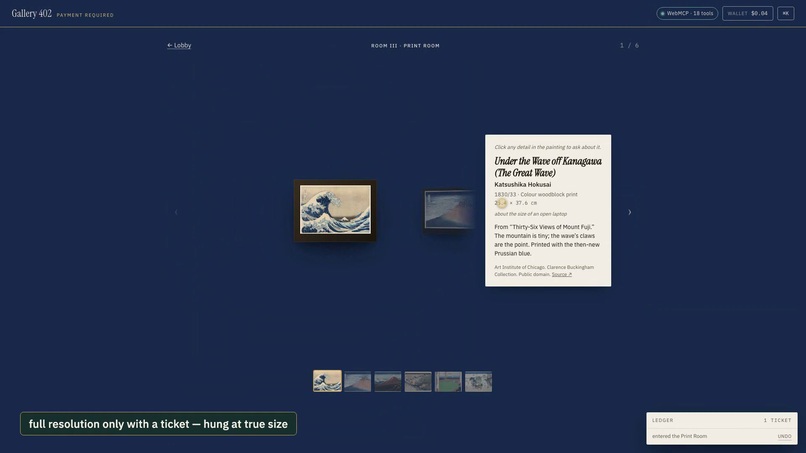This screenshot has width=806, height=453.
Task: Select the sixth thumbnail in the strip
Action: [479, 382]
